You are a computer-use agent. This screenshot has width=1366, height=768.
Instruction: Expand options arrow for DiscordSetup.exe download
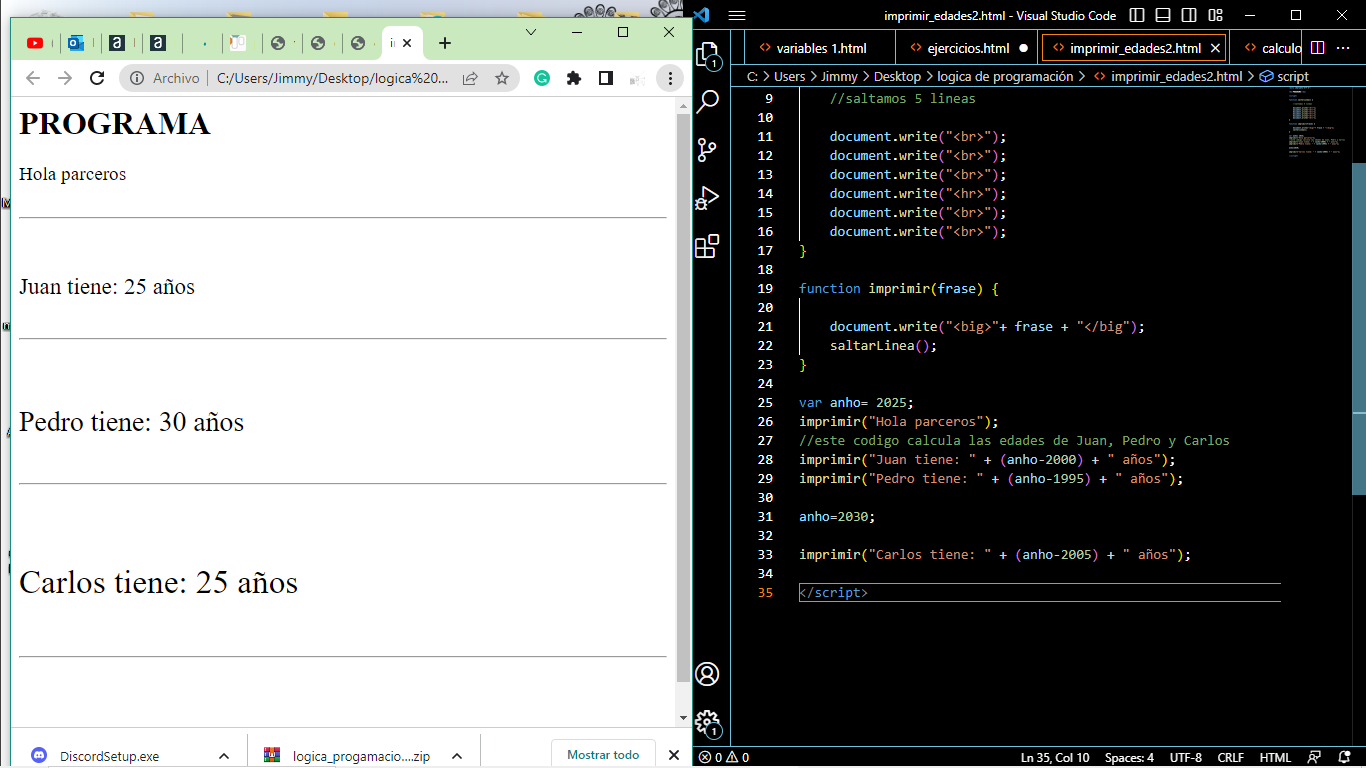224,756
